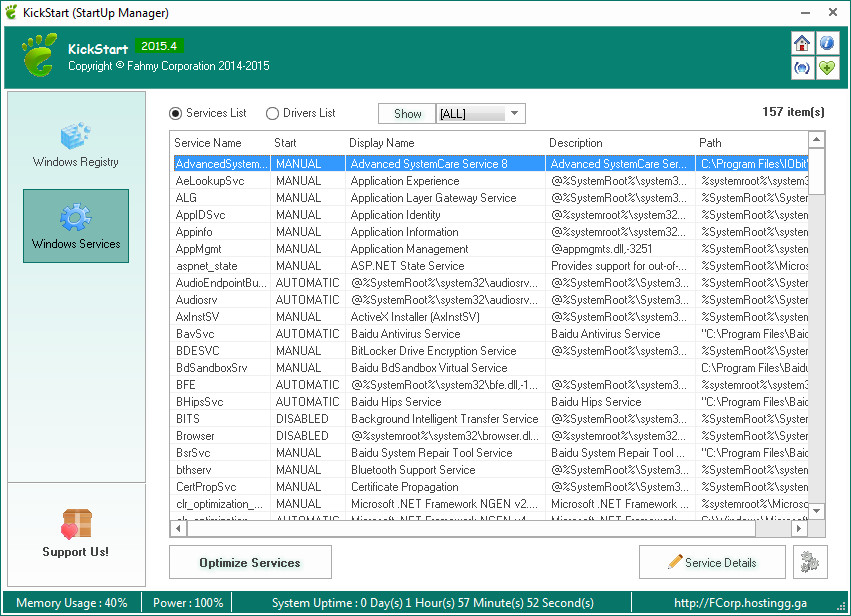
Task: Click the 157 item(s) count label
Action: click(793, 112)
